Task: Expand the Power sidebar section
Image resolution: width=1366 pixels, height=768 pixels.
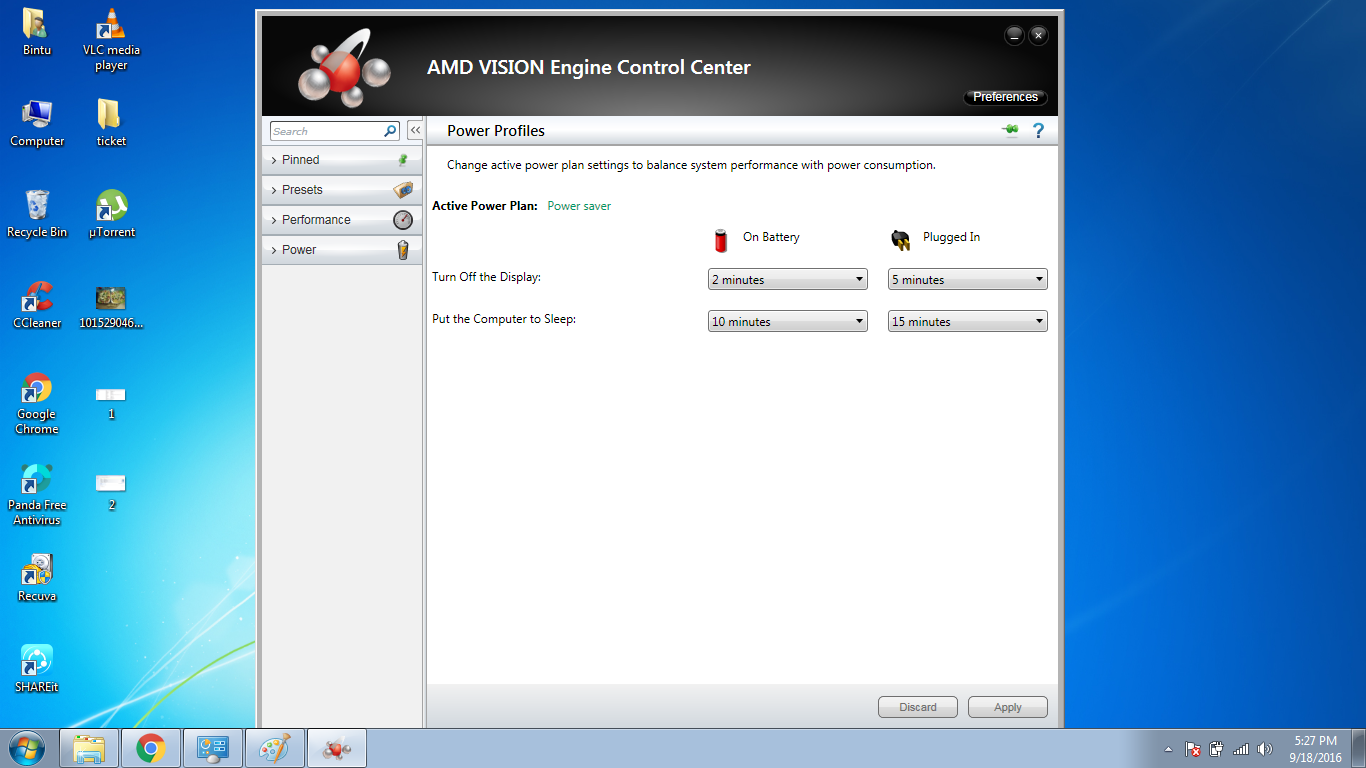Action: pyautogui.click(x=342, y=250)
